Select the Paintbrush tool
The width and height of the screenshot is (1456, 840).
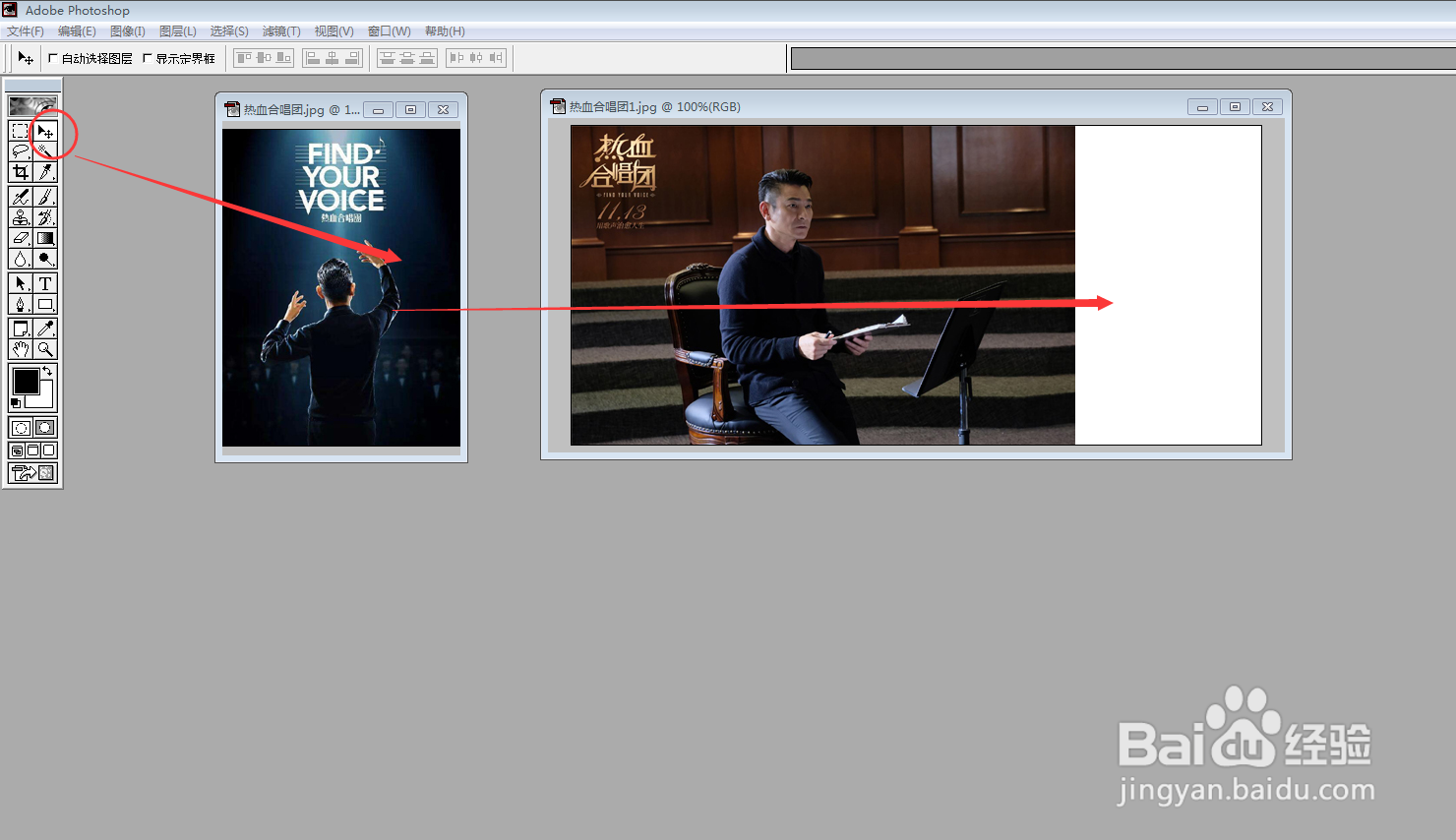point(45,197)
